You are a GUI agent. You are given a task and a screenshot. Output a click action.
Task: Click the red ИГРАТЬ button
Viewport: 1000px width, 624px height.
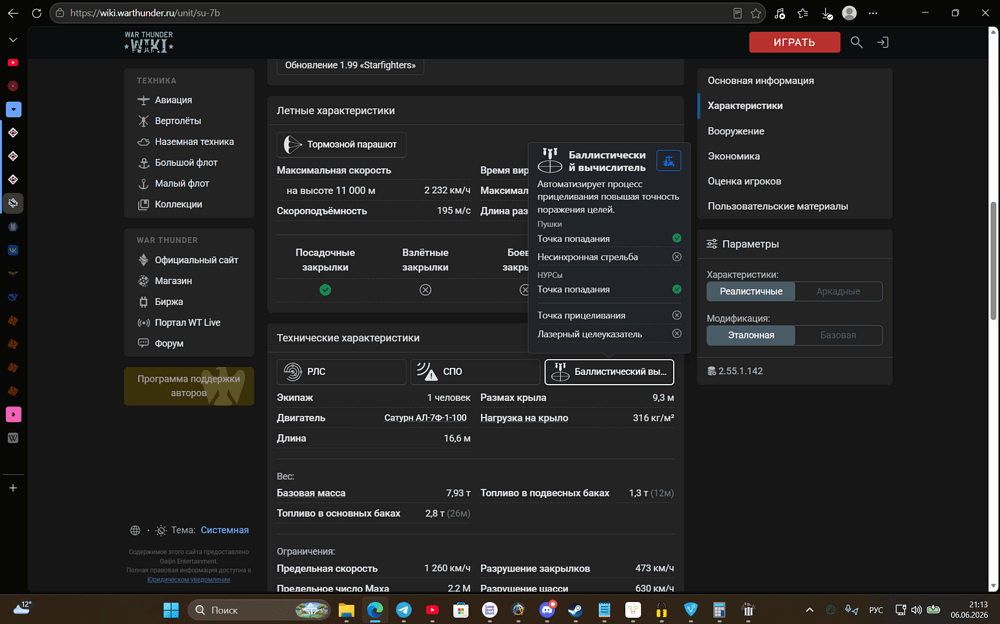click(794, 42)
